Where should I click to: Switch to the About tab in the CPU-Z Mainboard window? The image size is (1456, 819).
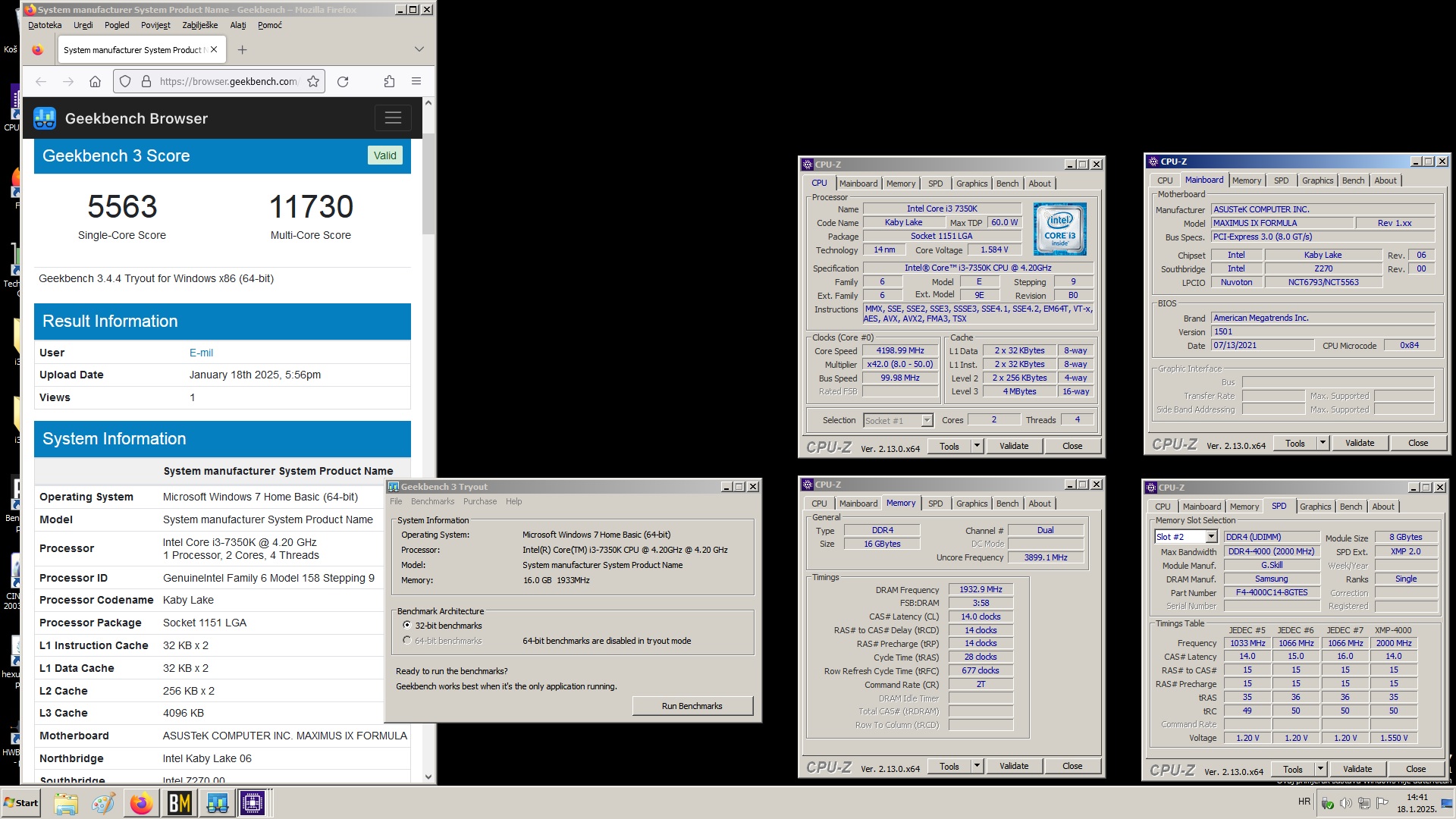click(1385, 180)
